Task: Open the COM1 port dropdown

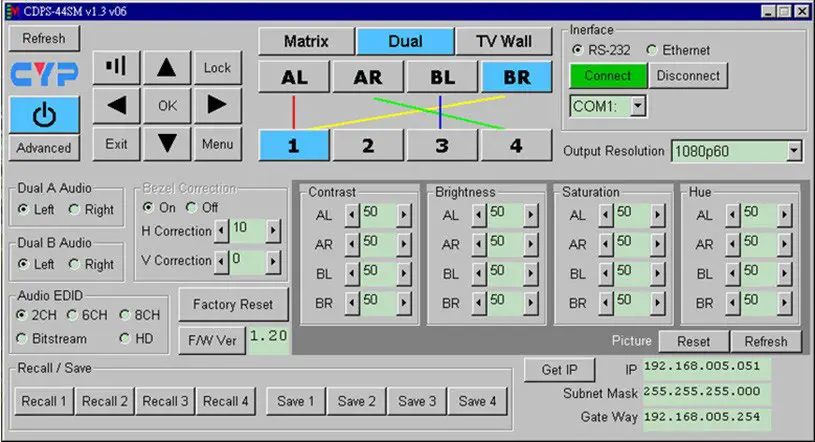Action: click(x=638, y=106)
